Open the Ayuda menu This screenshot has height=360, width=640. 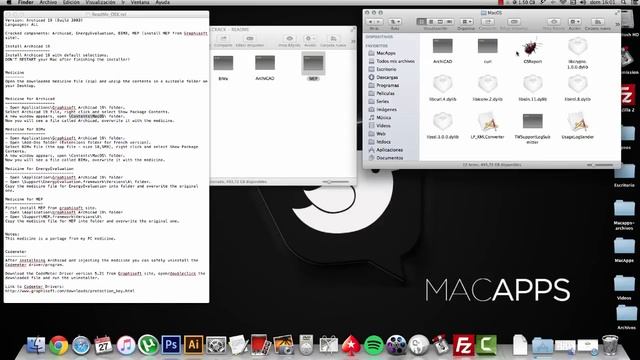[x=163, y=2]
